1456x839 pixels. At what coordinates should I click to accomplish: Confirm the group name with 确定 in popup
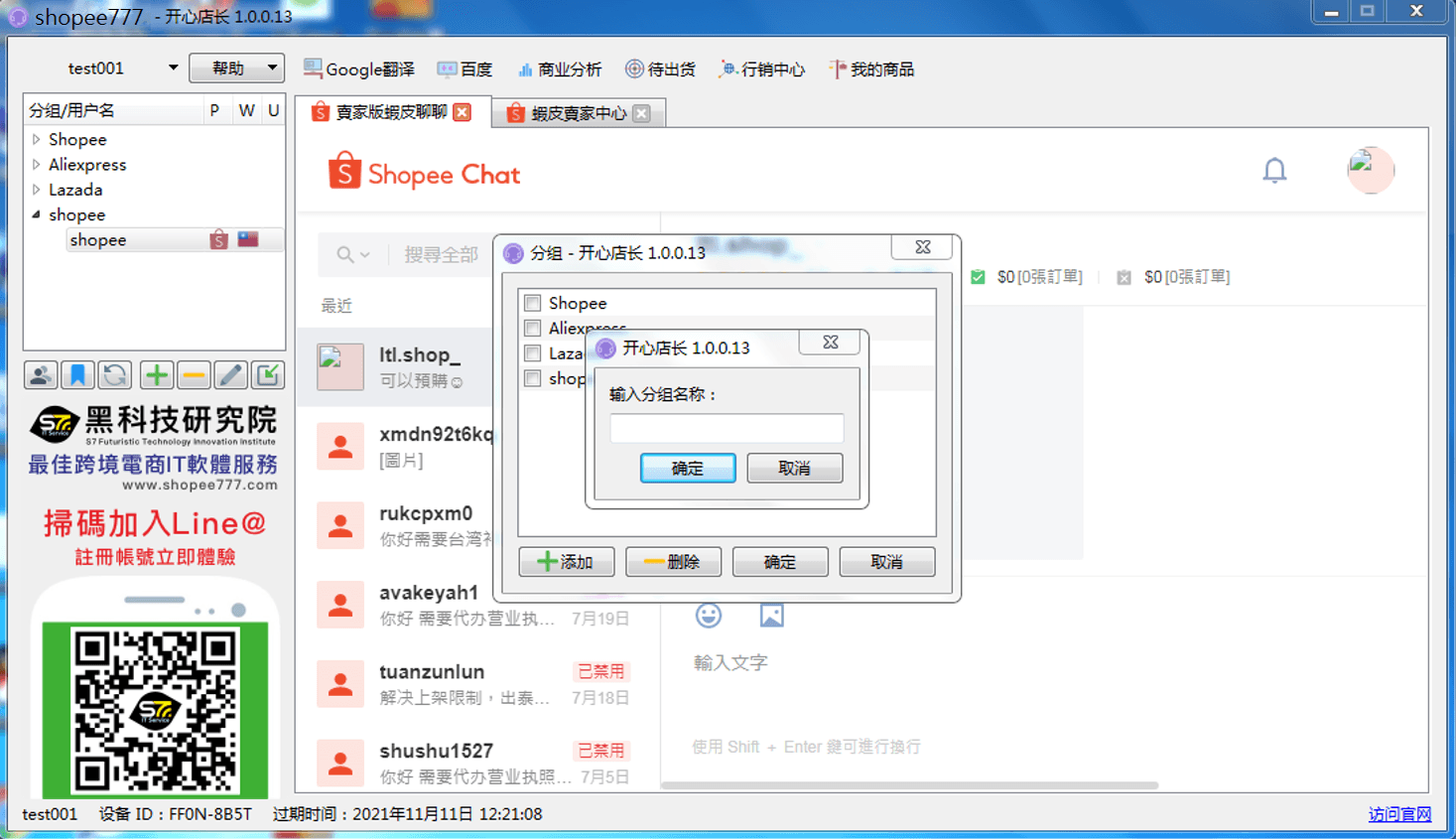(688, 468)
